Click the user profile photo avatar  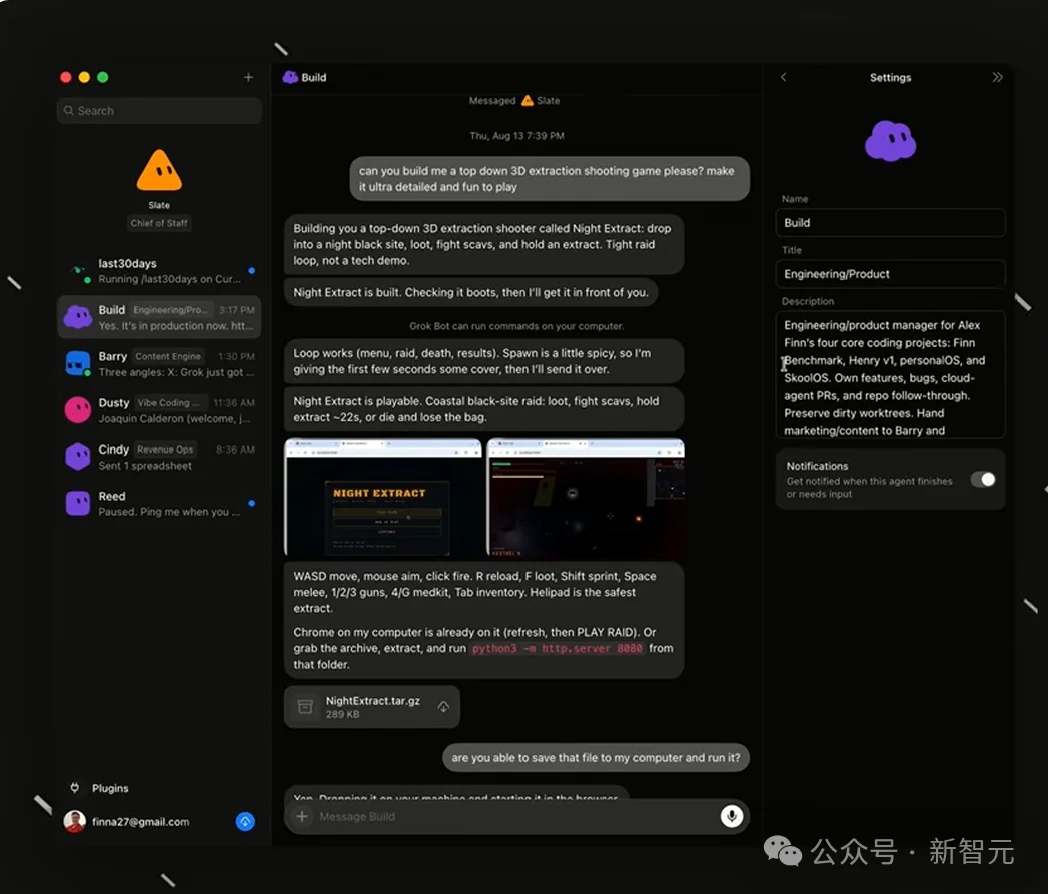click(x=74, y=821)
